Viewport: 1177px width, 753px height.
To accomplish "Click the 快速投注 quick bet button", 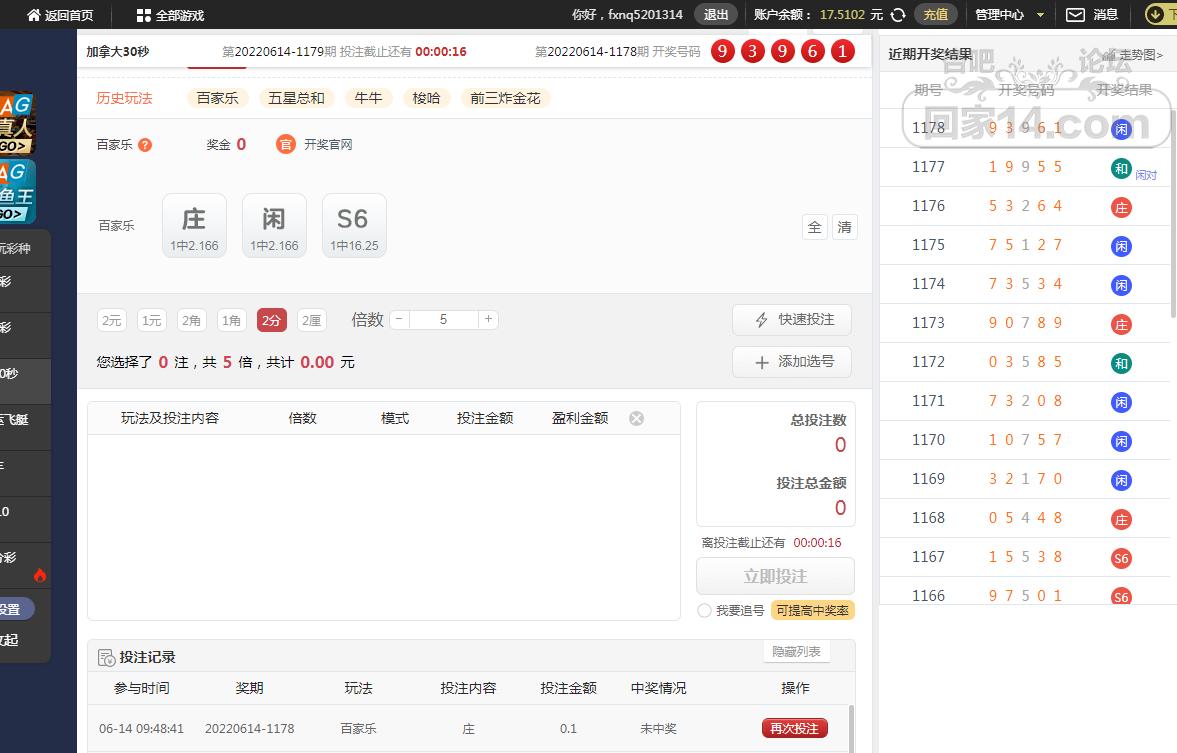I will coord(791,319).
